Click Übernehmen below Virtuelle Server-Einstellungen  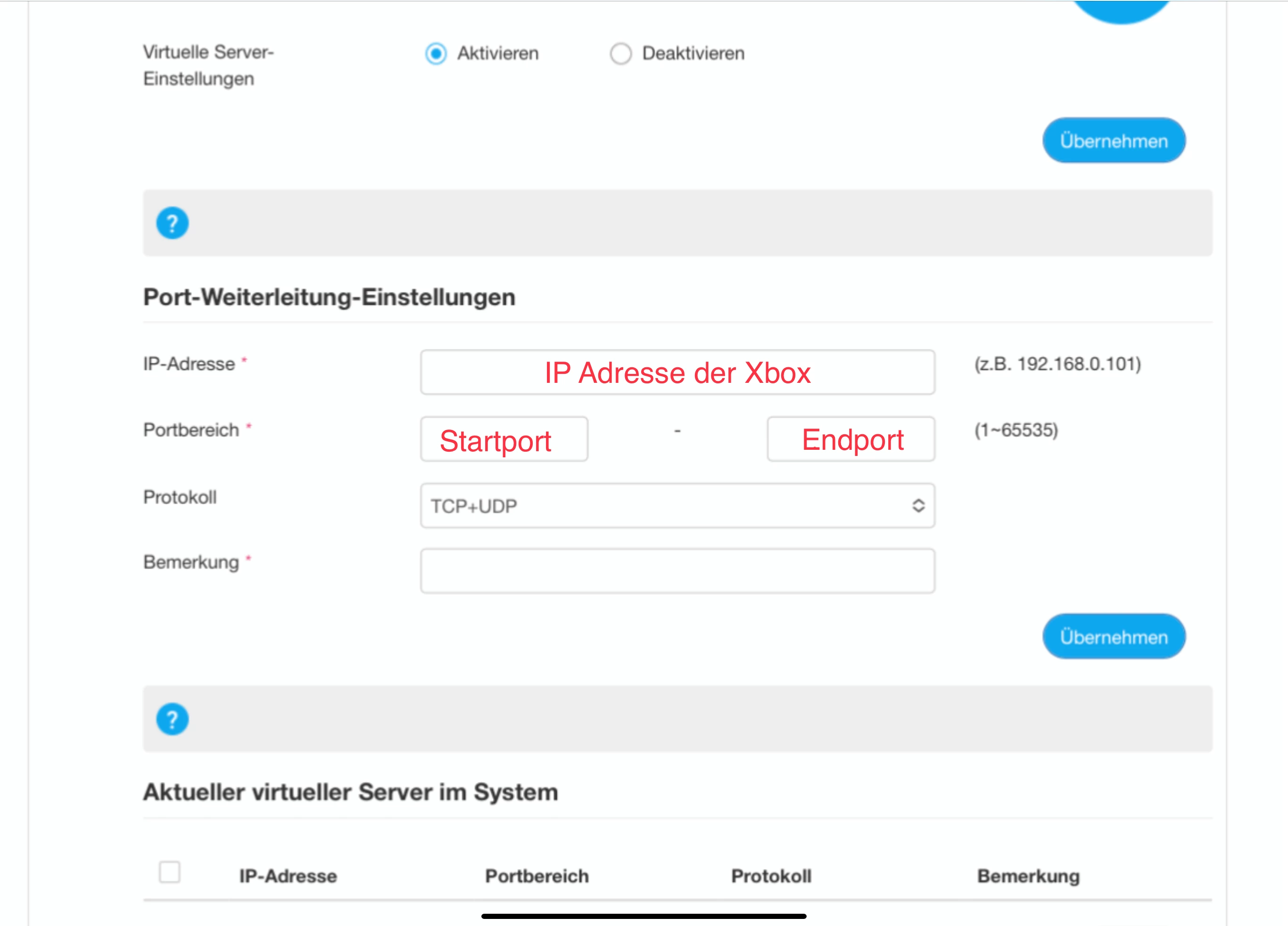[x=1113, y=141]
